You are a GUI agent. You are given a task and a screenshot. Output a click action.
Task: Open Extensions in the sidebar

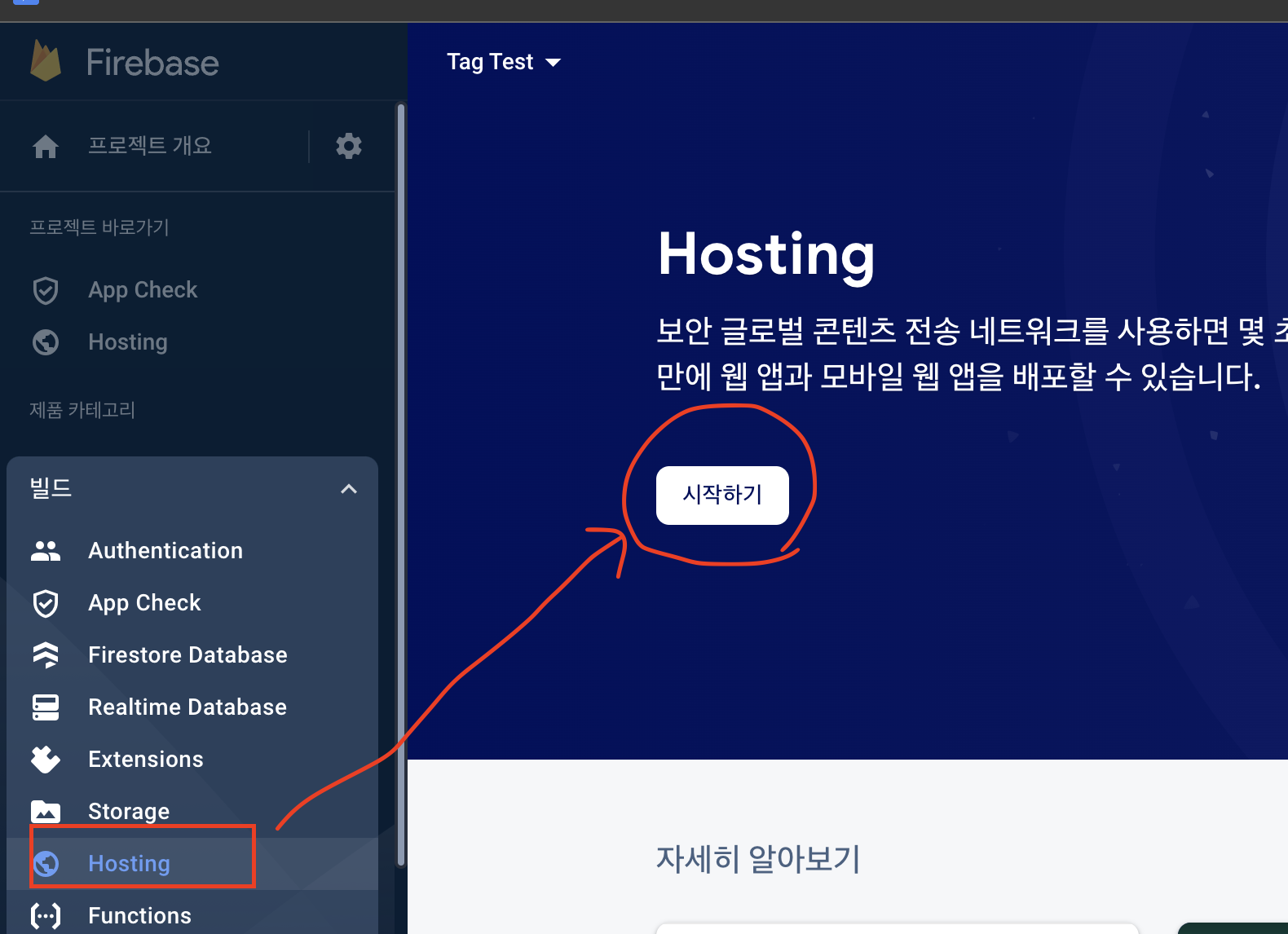(x=146, y=760)
